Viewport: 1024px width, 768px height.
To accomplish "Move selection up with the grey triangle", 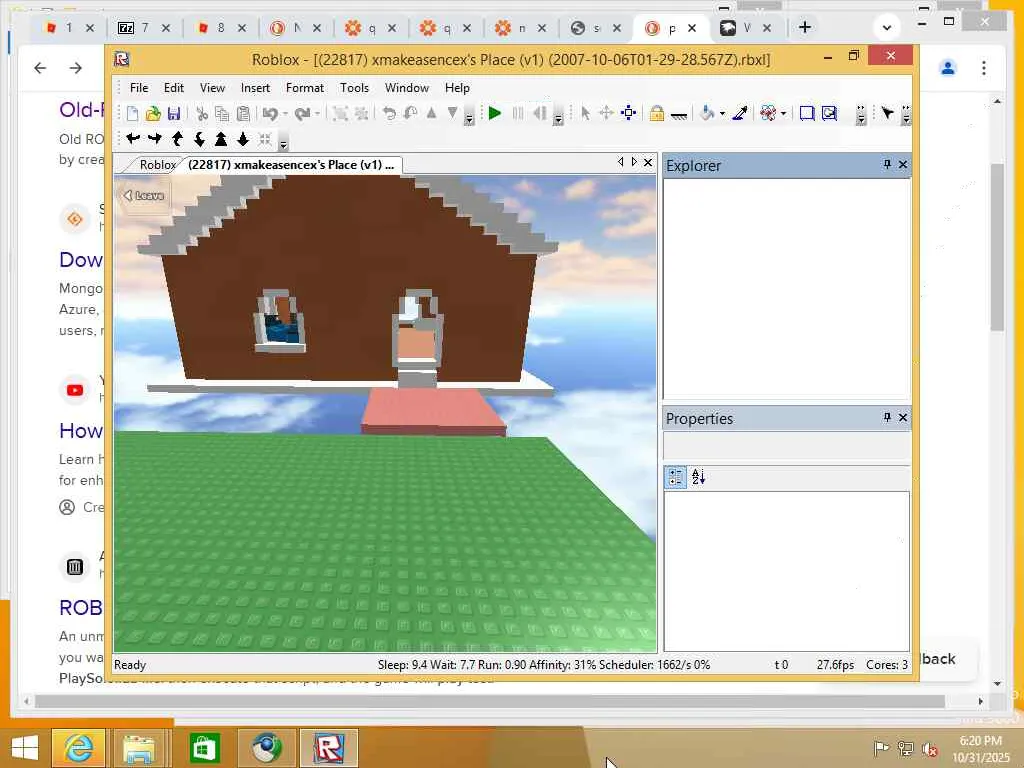I will 431,114.
